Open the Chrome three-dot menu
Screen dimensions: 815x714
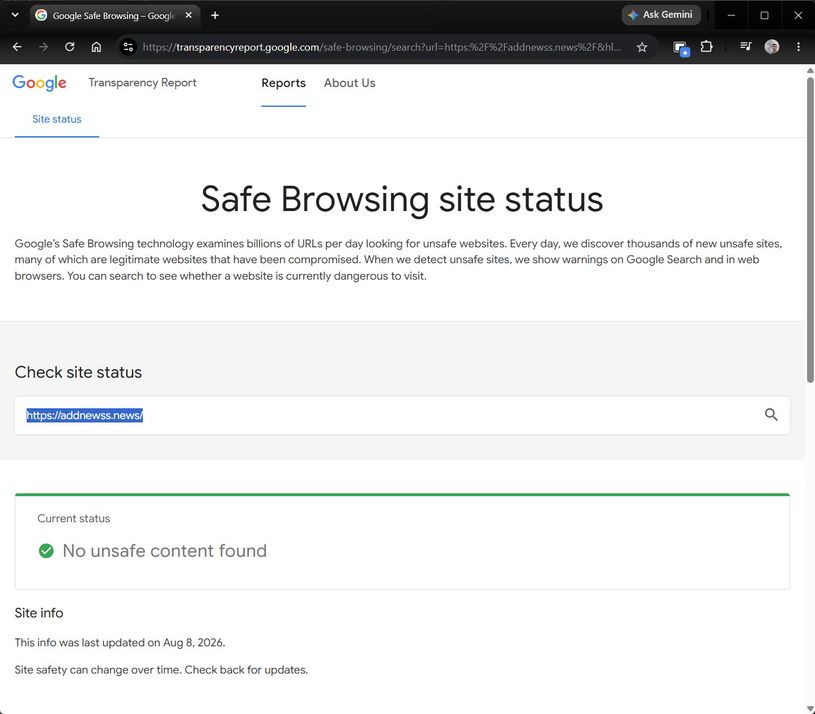pyautogui.click(x=798, y=47)
